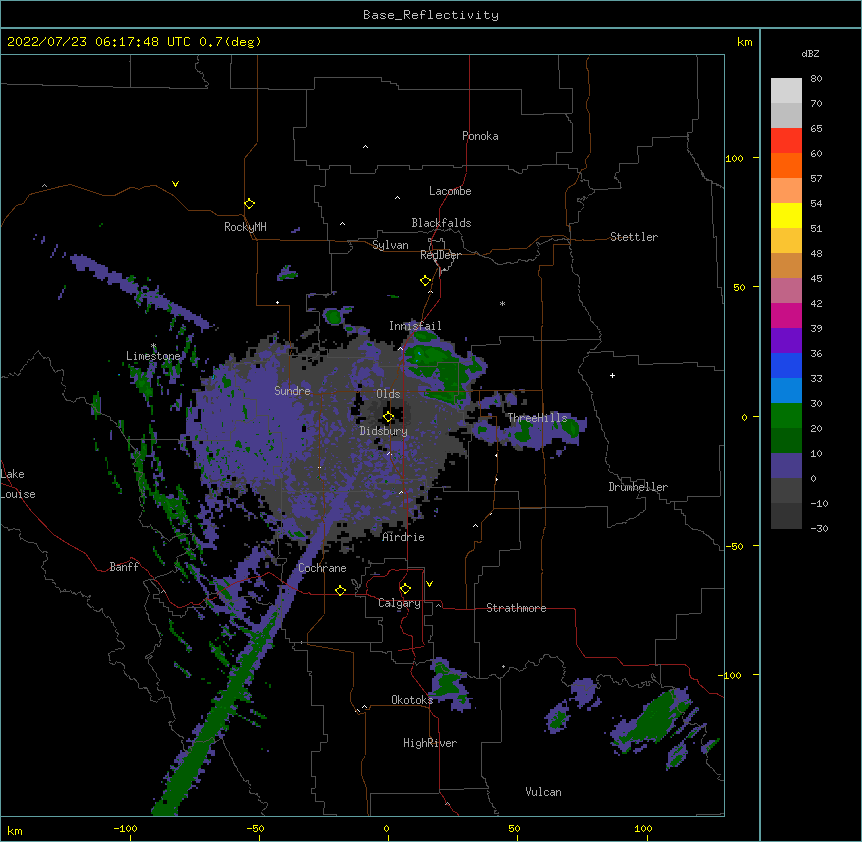Select the white caret marker left of Lacombe

pyautogui.click(x=397, y=198)
